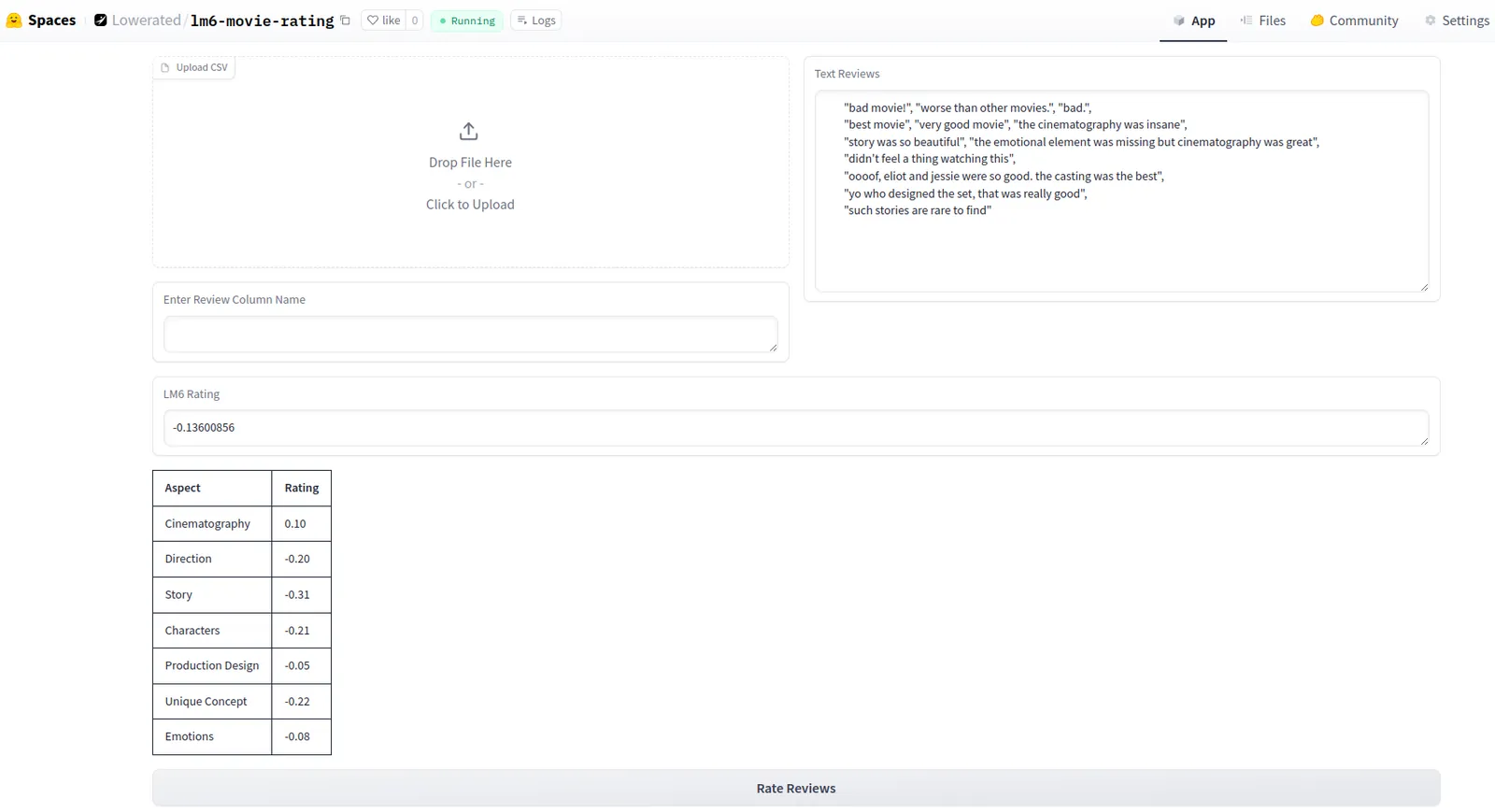The image size is (1495, 812).
Task: Click the Running status badge
Action: tap(467, 21)
